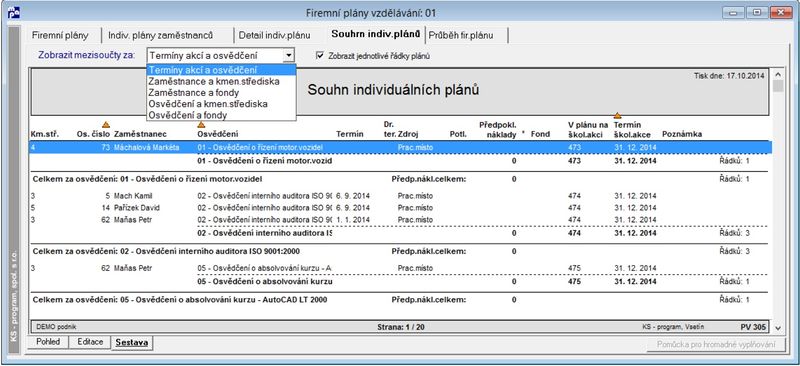Choose 'Zaměstnance a fondy' option
The image size is (800, 366).
221,93
